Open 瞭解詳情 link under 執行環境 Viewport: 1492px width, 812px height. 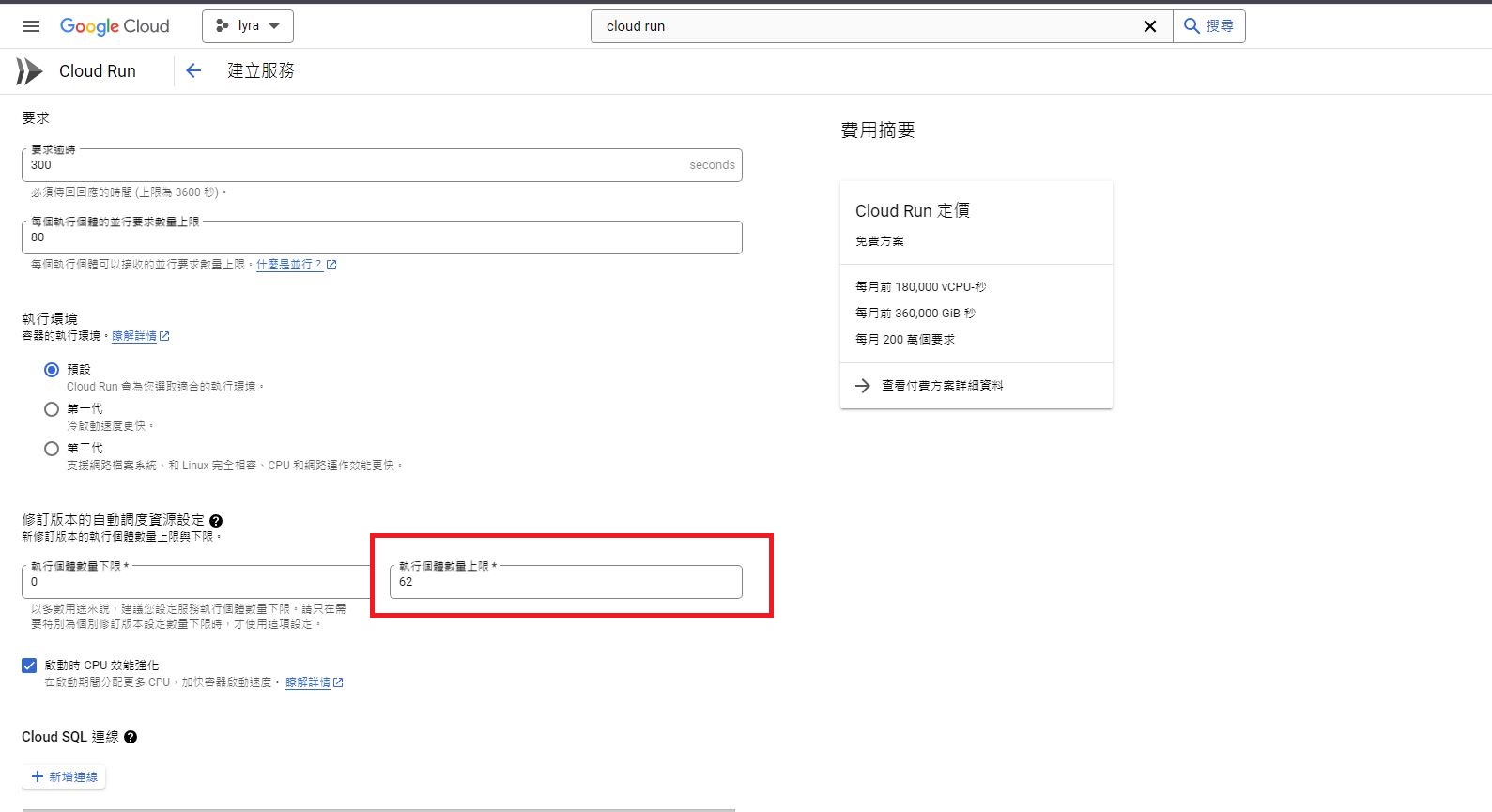pos(140,336)
